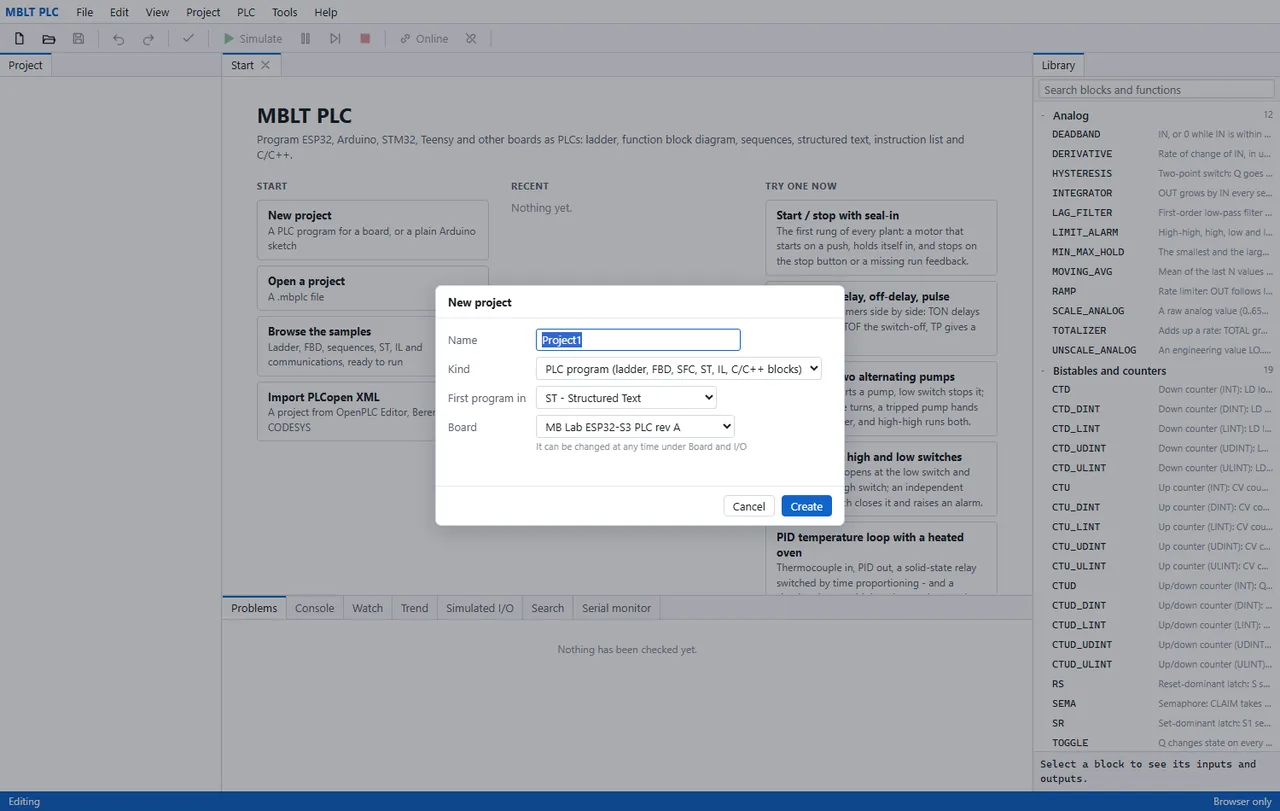Click the pause simulation icon
Image resolution: width=1280 pixels, height=811 pixels.
pos(305,39)
